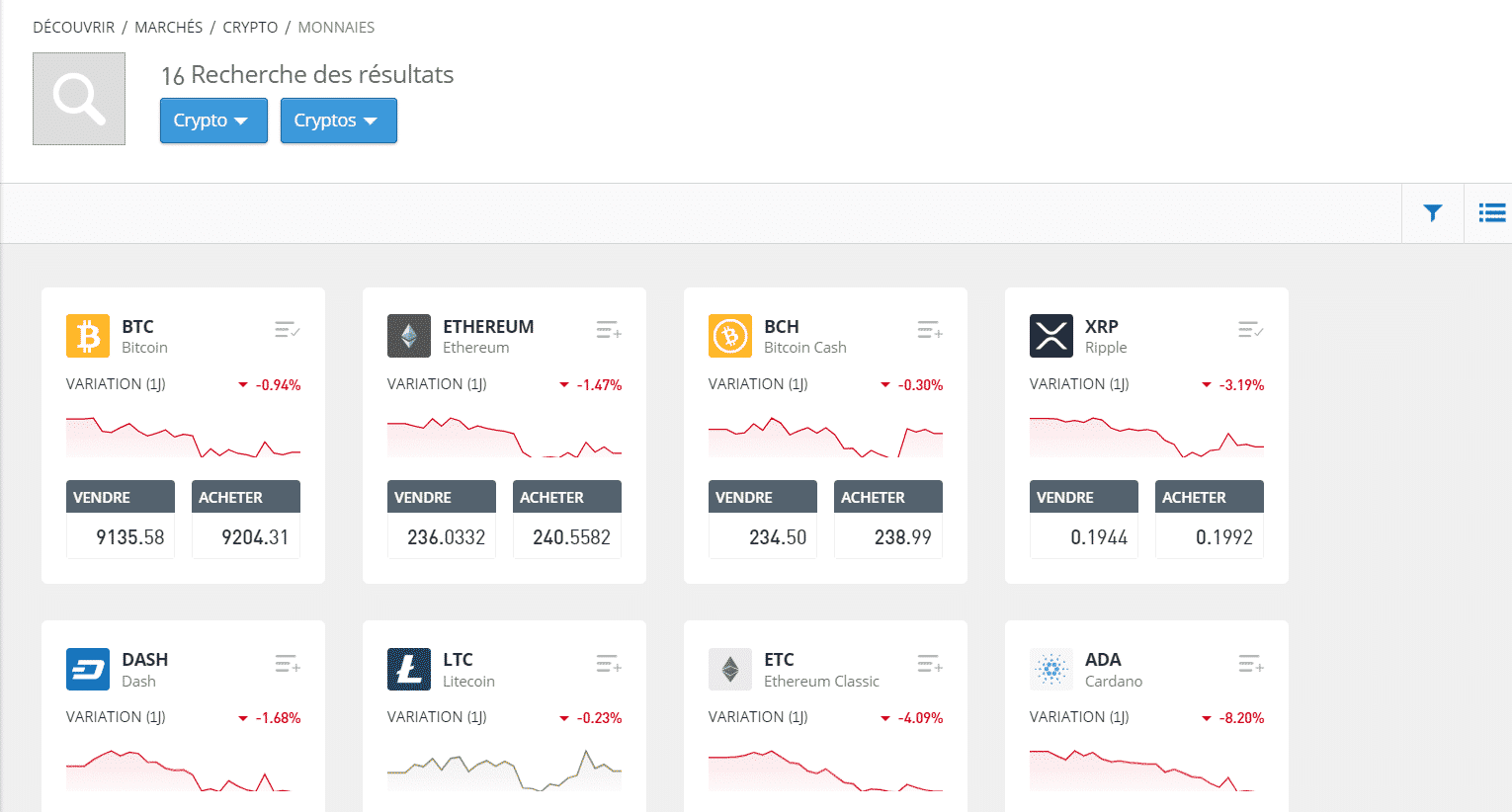Image resolution: width=1512 pixels, height=812 pixels.
Task: Click VENDRE for BCH at 234.50
Action: [x=763, y=520]
